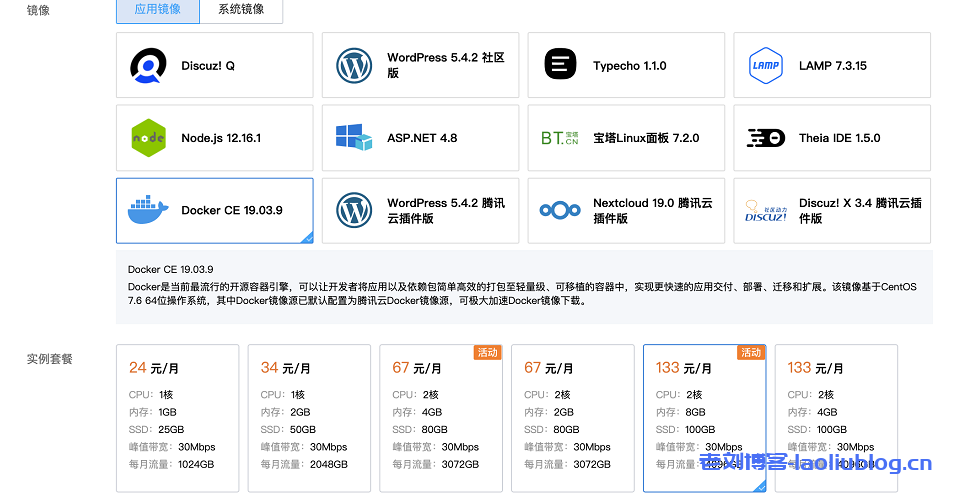Click the 宝塔Linux面板 BT.cn icon
The height and width of the screenshot is (500, 958).
(x=560, y=138)
